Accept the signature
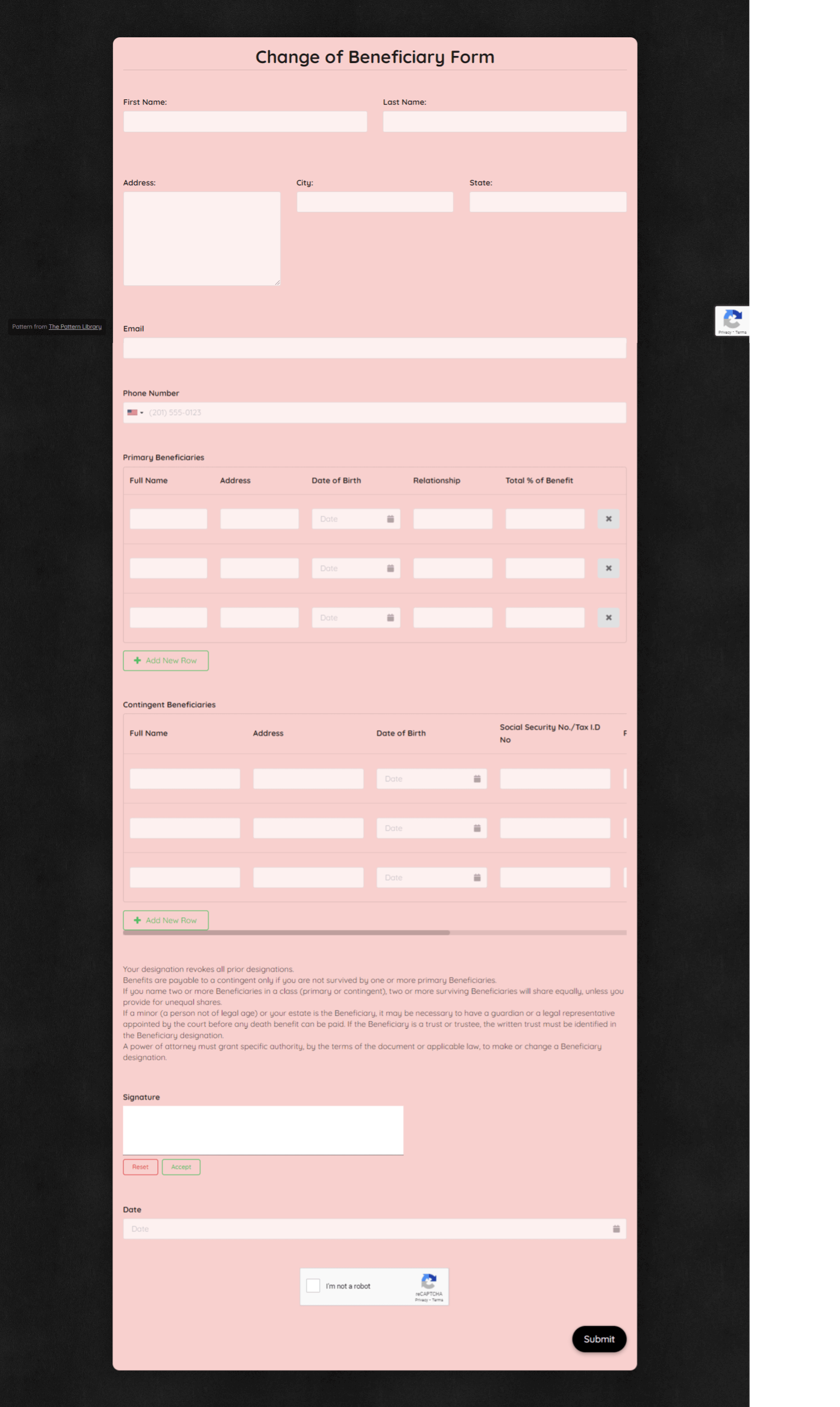This screenshot has height=1407, width=840. tap(181, 1167)
